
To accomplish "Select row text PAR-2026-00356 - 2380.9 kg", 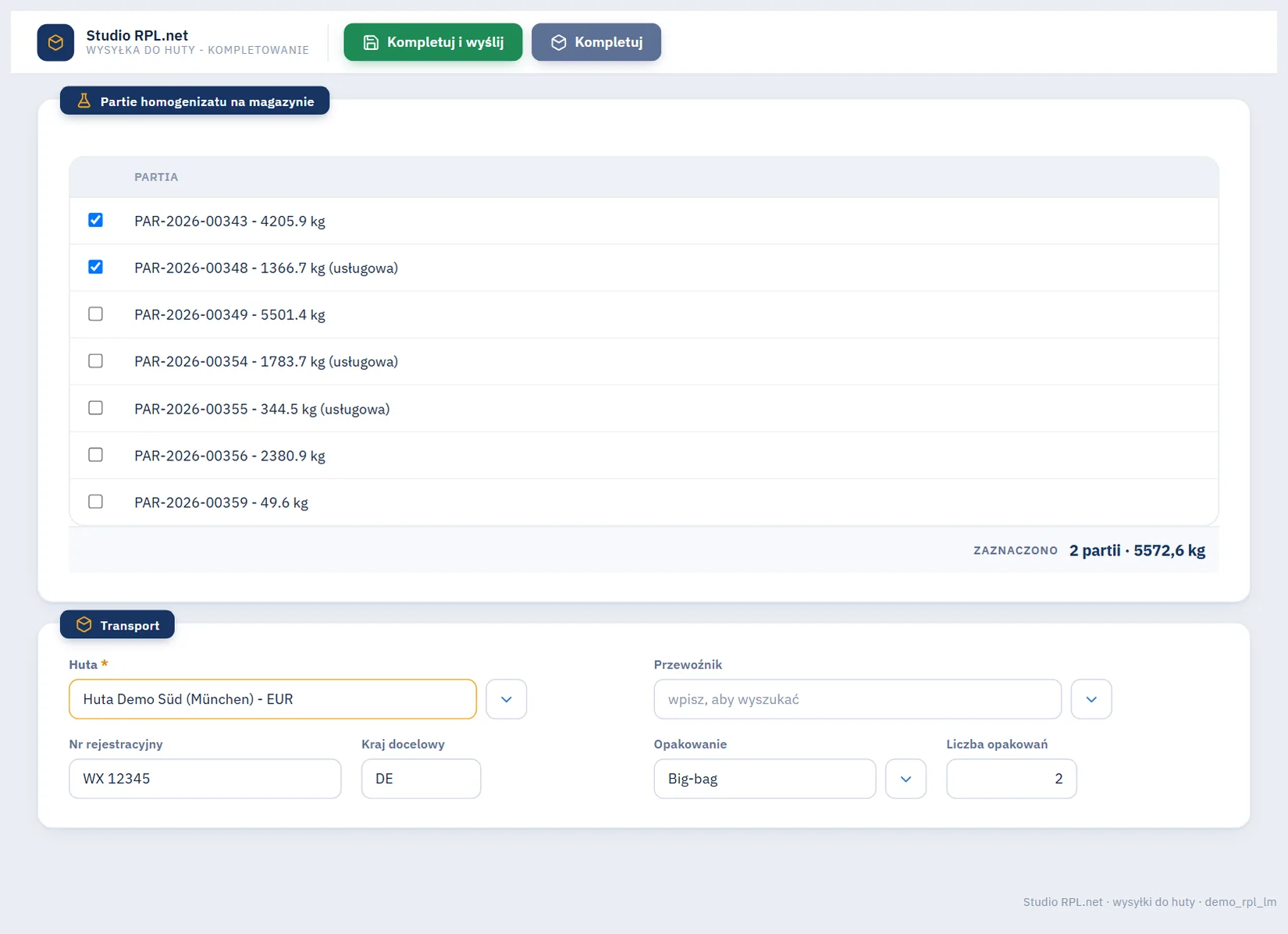I will coord(229,456).
